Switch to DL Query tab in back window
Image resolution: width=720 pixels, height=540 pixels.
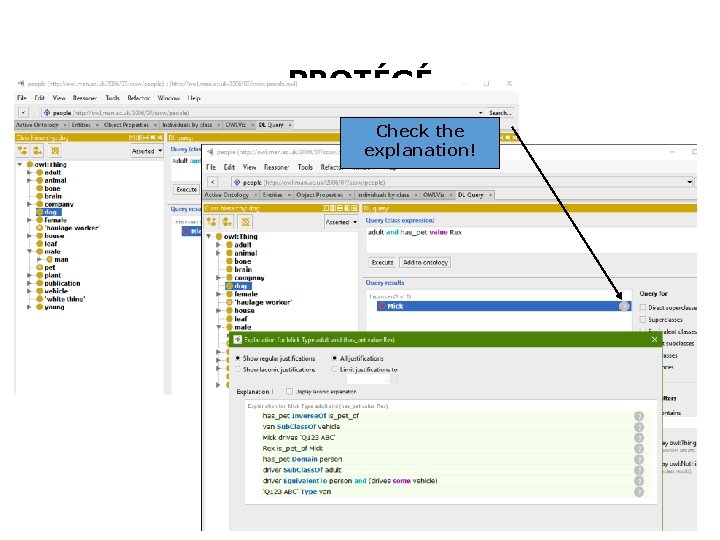[x=271, y=125]
